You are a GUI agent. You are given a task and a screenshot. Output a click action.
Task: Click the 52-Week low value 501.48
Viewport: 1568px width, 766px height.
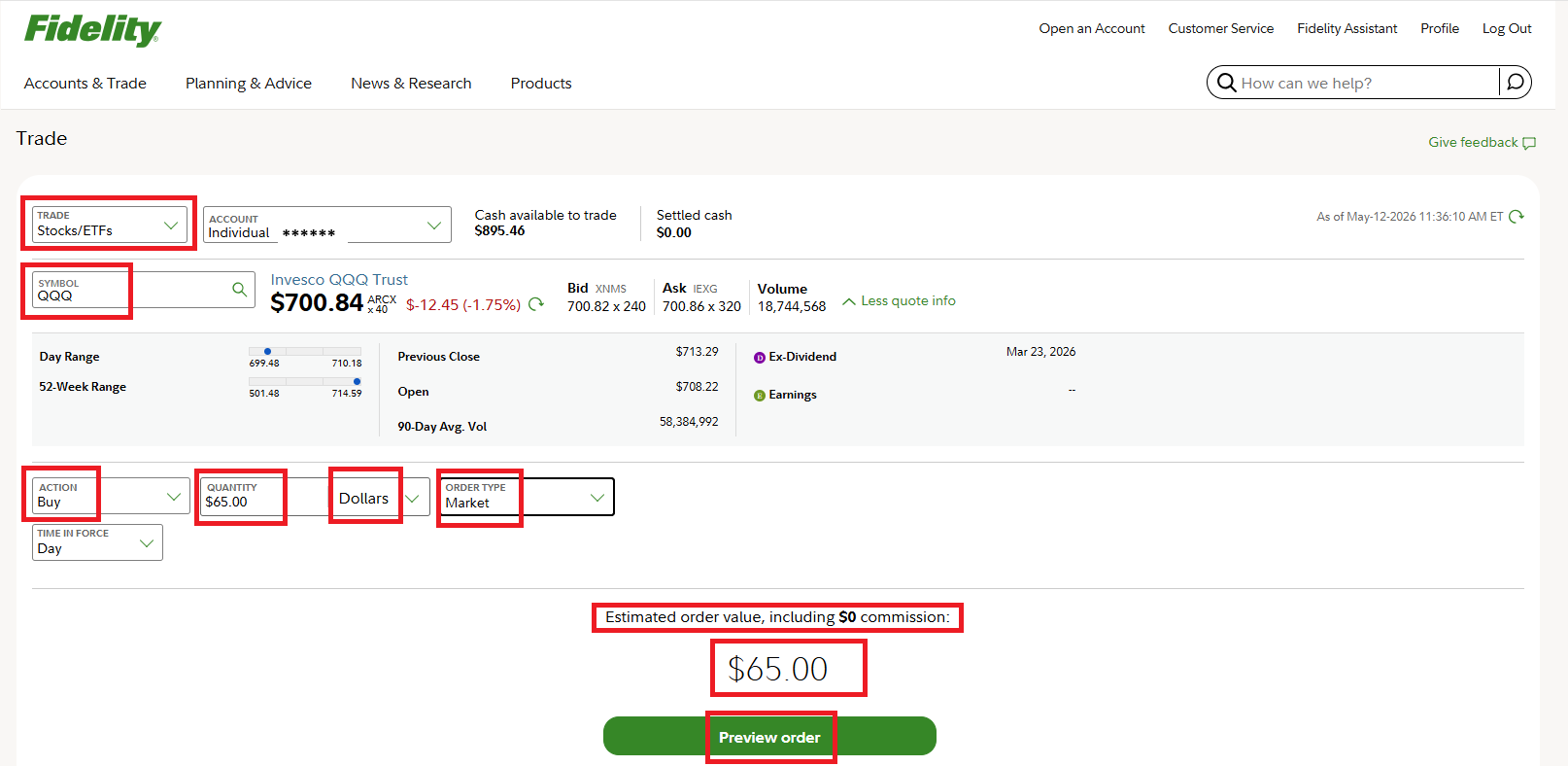tap(264, 394)
